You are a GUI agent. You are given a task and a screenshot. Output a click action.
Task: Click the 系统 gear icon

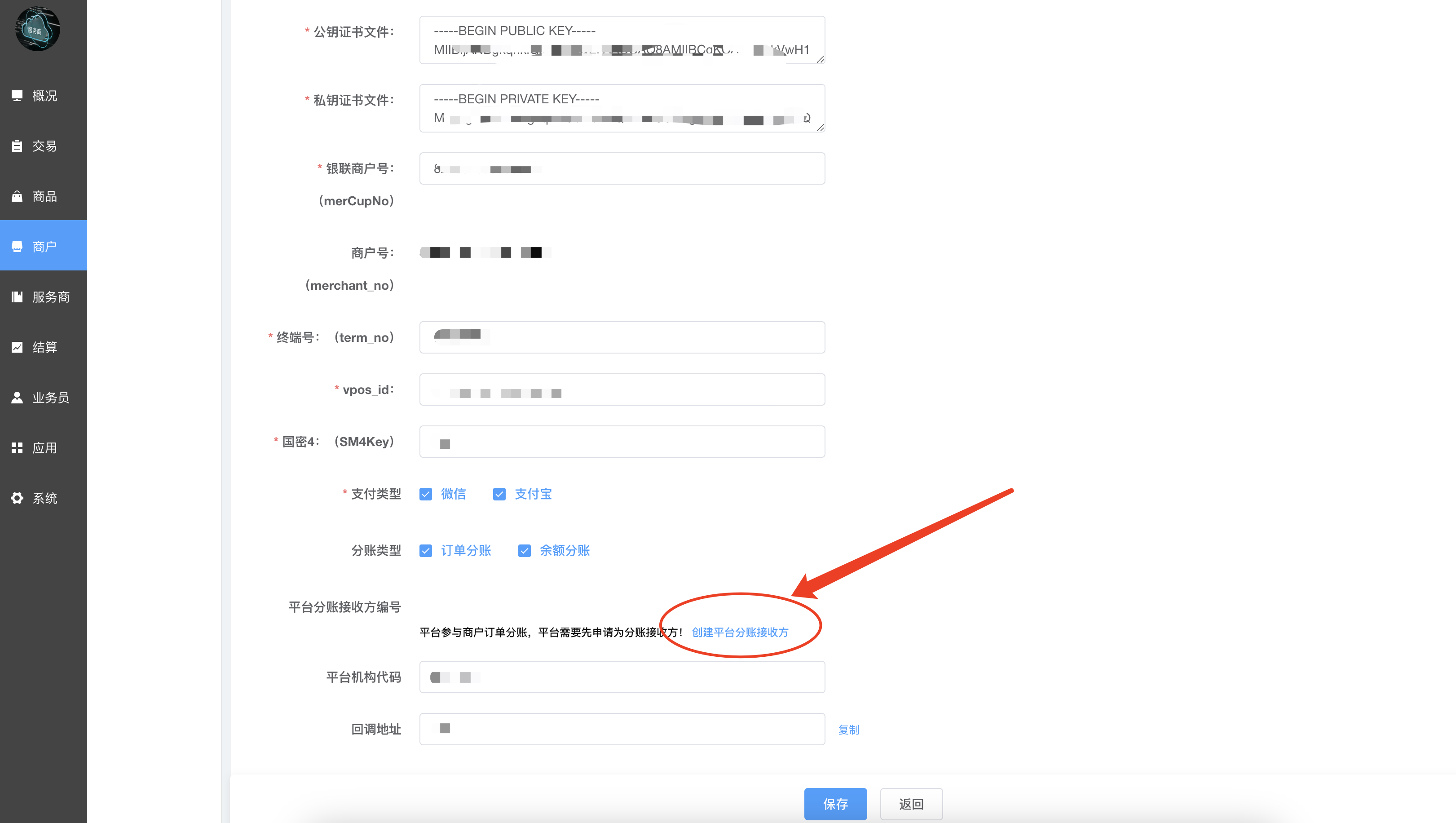17,498
